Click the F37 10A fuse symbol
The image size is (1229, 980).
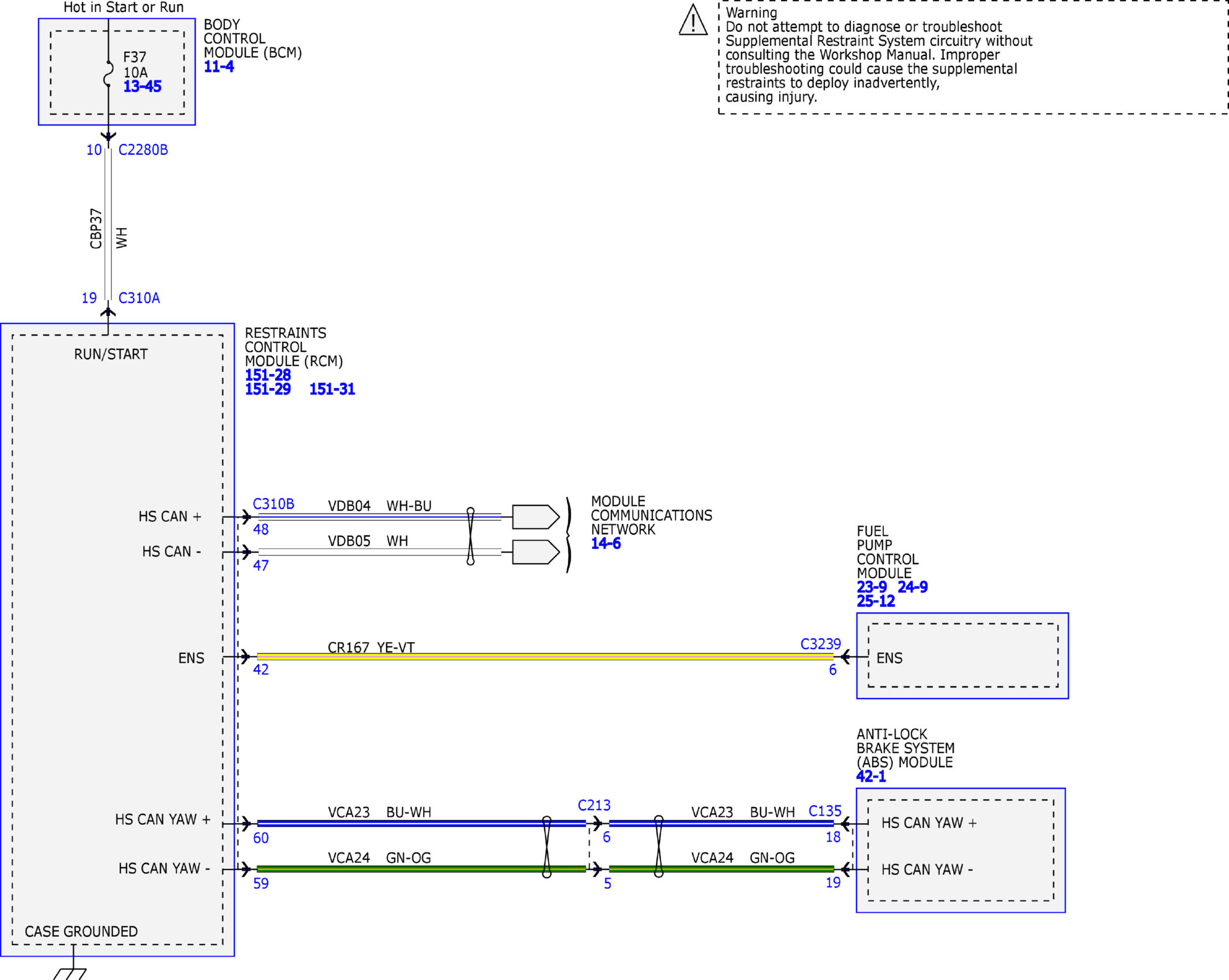tap(108, 74)
